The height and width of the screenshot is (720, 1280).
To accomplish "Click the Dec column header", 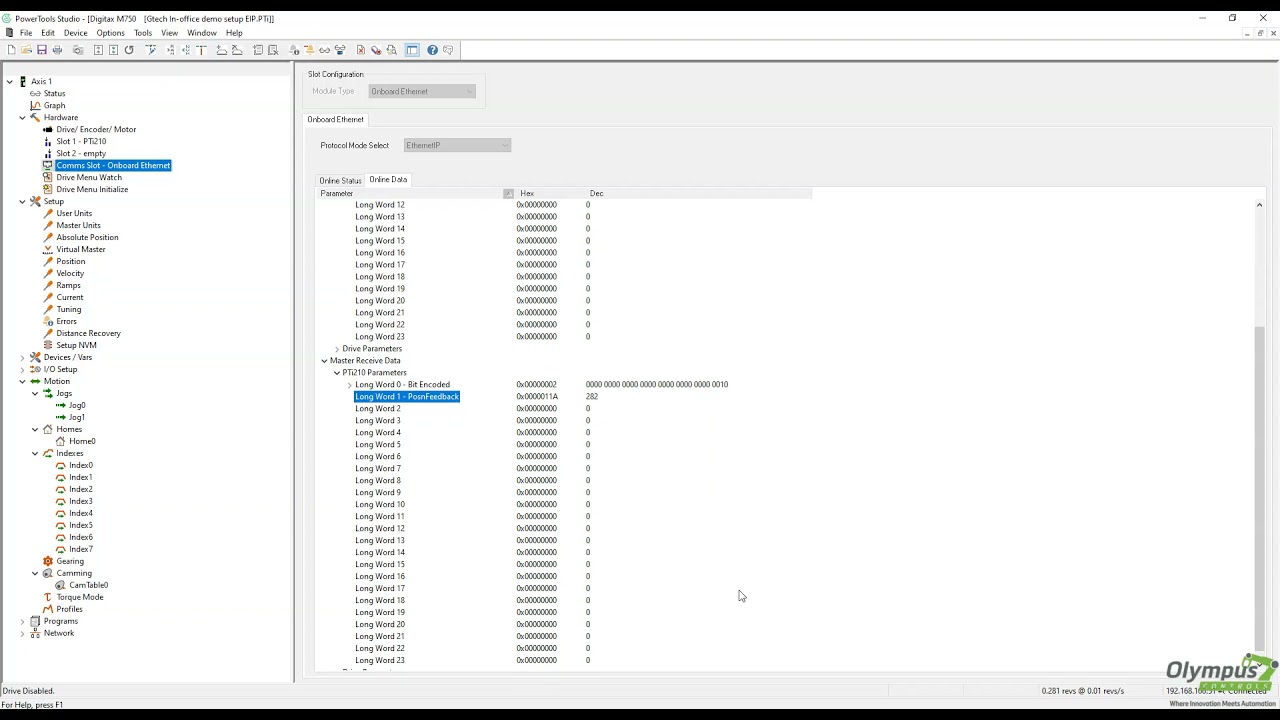I will (700, 194).
